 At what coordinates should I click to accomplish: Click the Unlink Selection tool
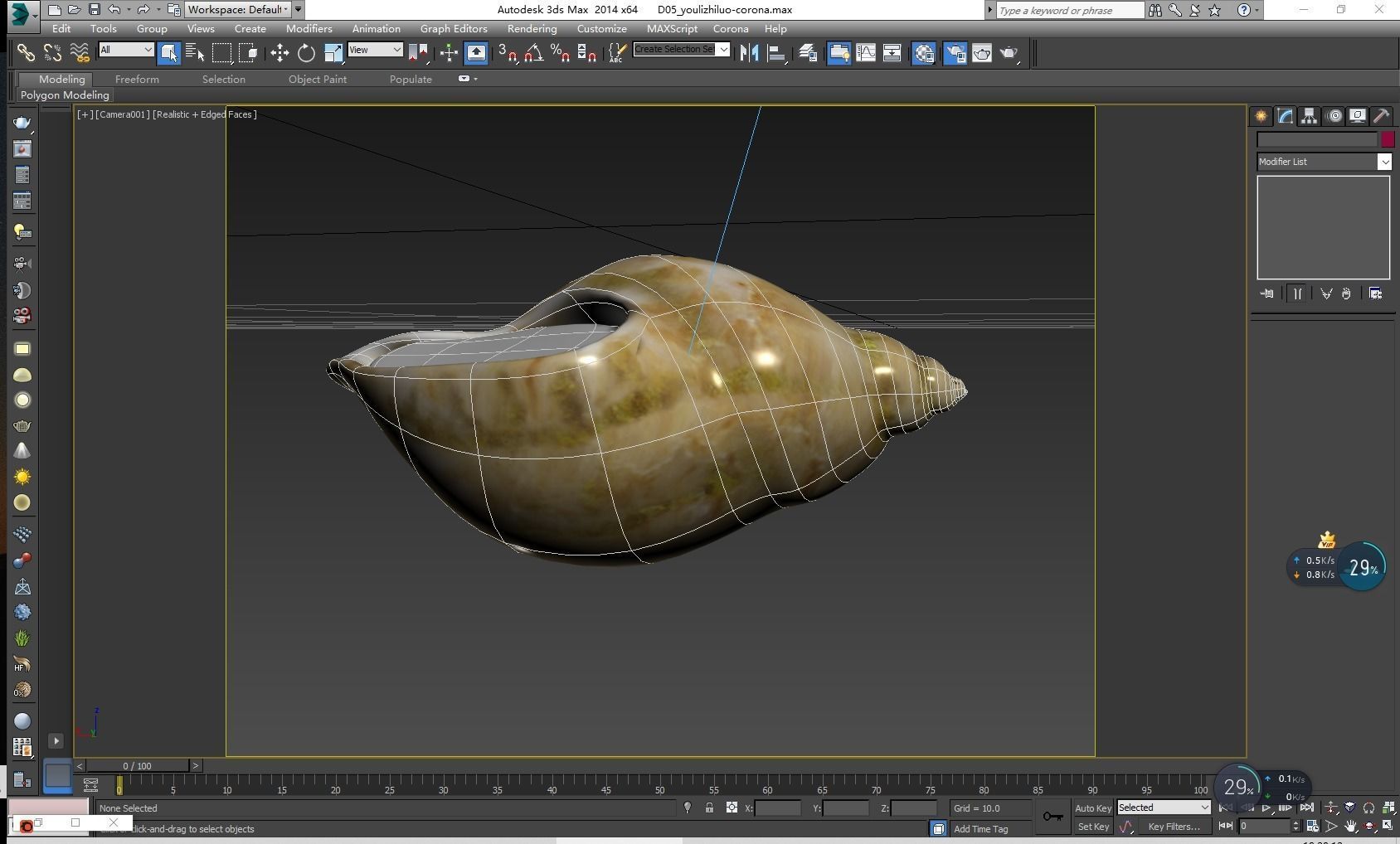click(x=52, y=53)
